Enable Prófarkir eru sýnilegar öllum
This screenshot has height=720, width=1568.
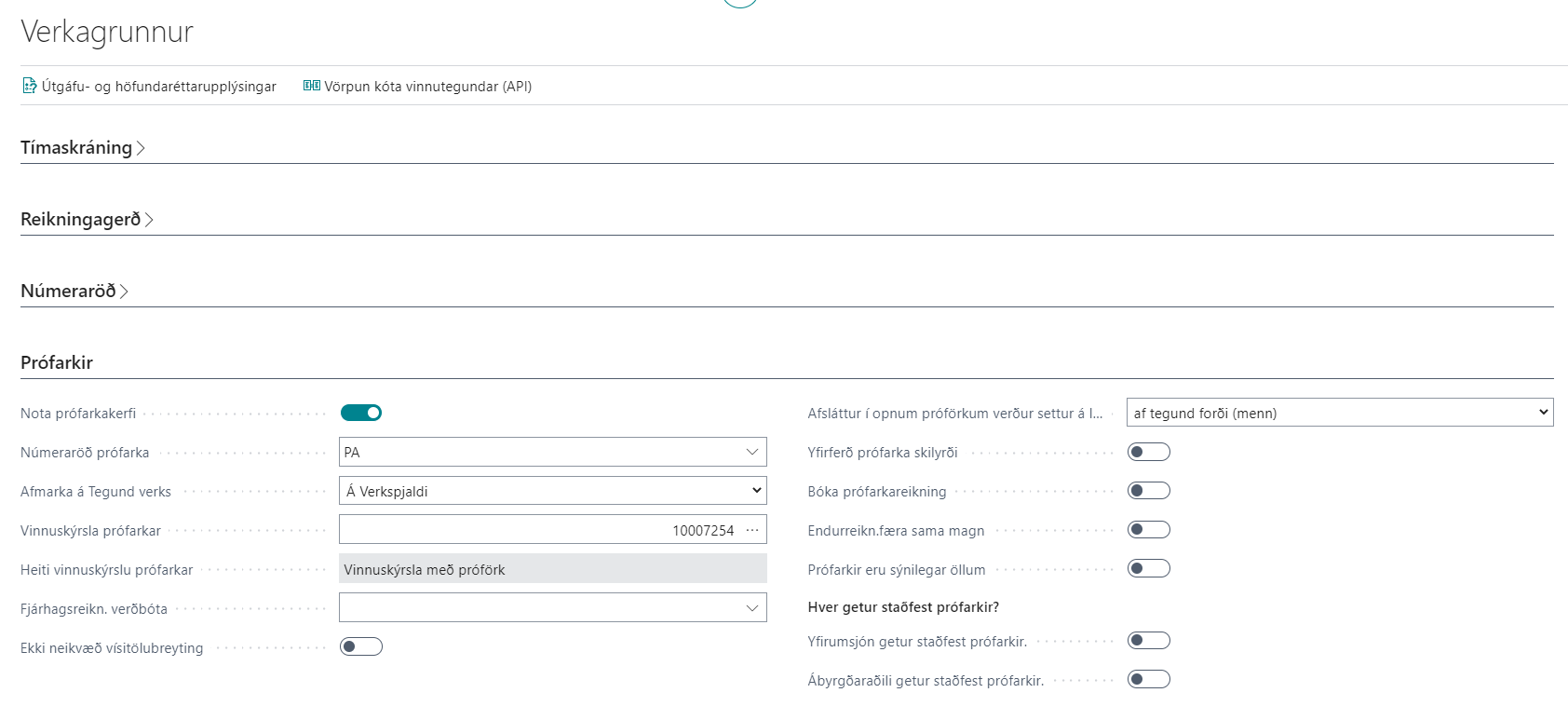[1148, 569]
